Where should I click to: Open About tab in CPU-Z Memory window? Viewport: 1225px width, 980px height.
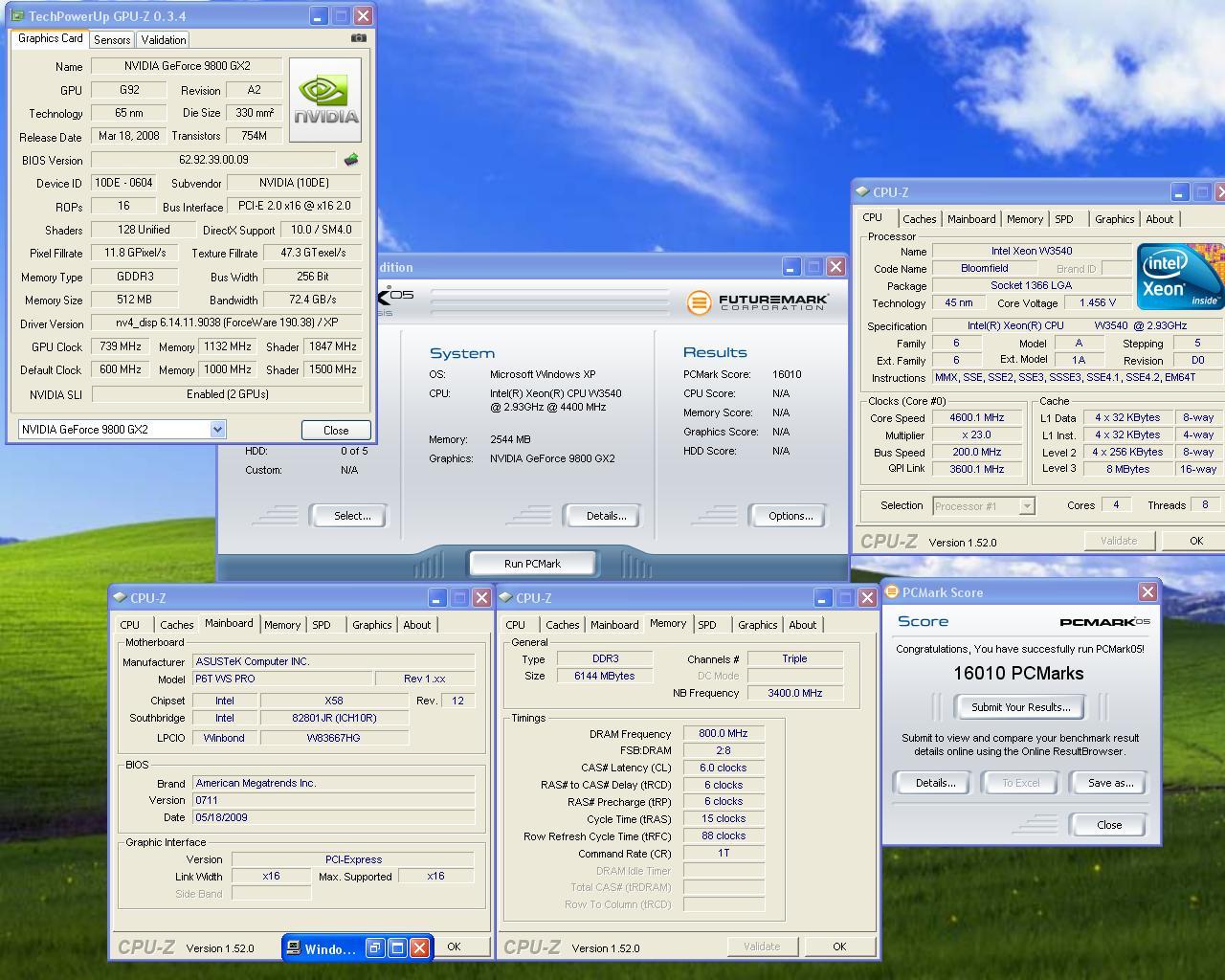803,625
